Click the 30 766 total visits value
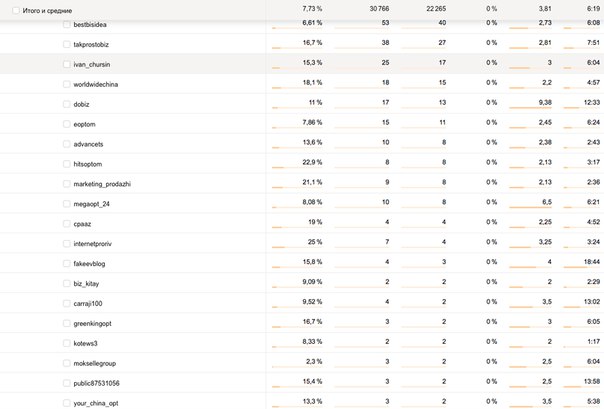 379,8
